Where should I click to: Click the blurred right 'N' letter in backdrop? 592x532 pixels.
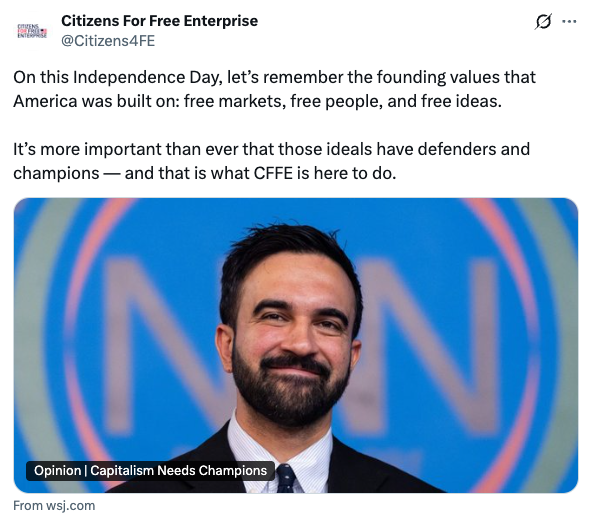427,345
